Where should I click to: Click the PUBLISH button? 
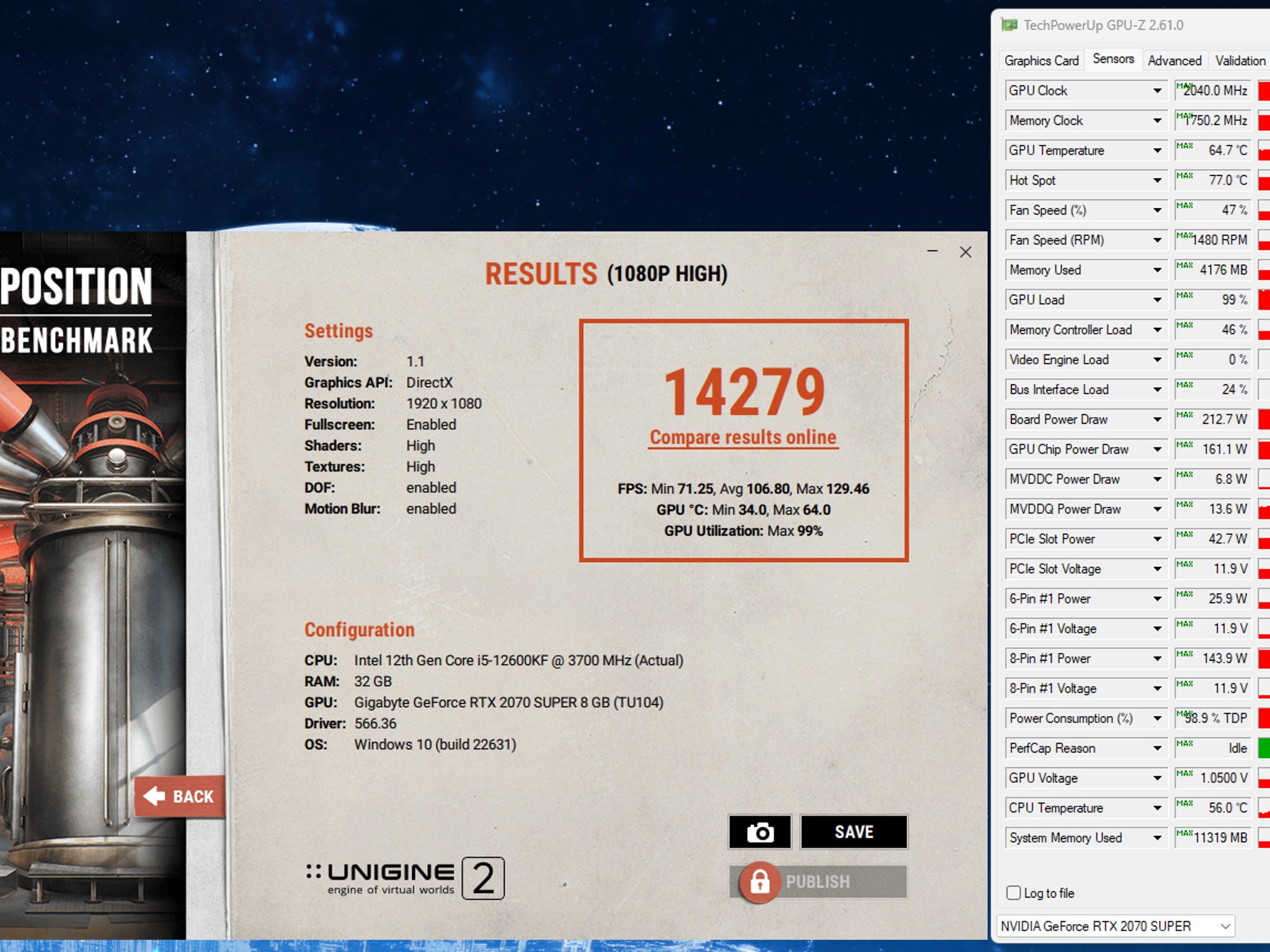[819, 881]
